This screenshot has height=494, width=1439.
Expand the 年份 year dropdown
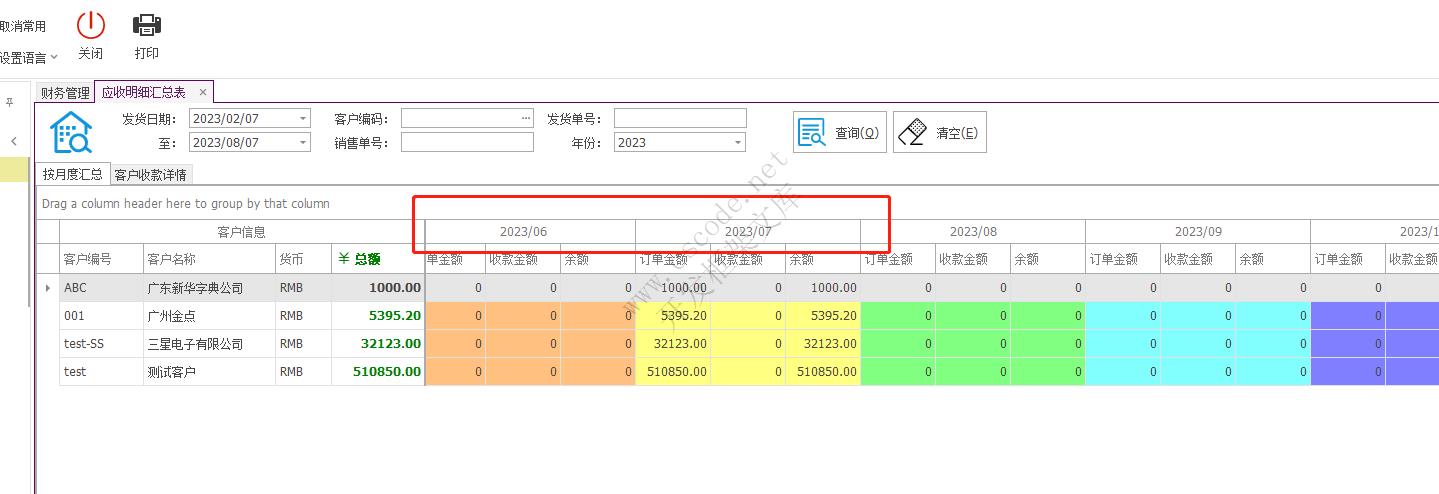pyautogui.click(x=738, y=143)
